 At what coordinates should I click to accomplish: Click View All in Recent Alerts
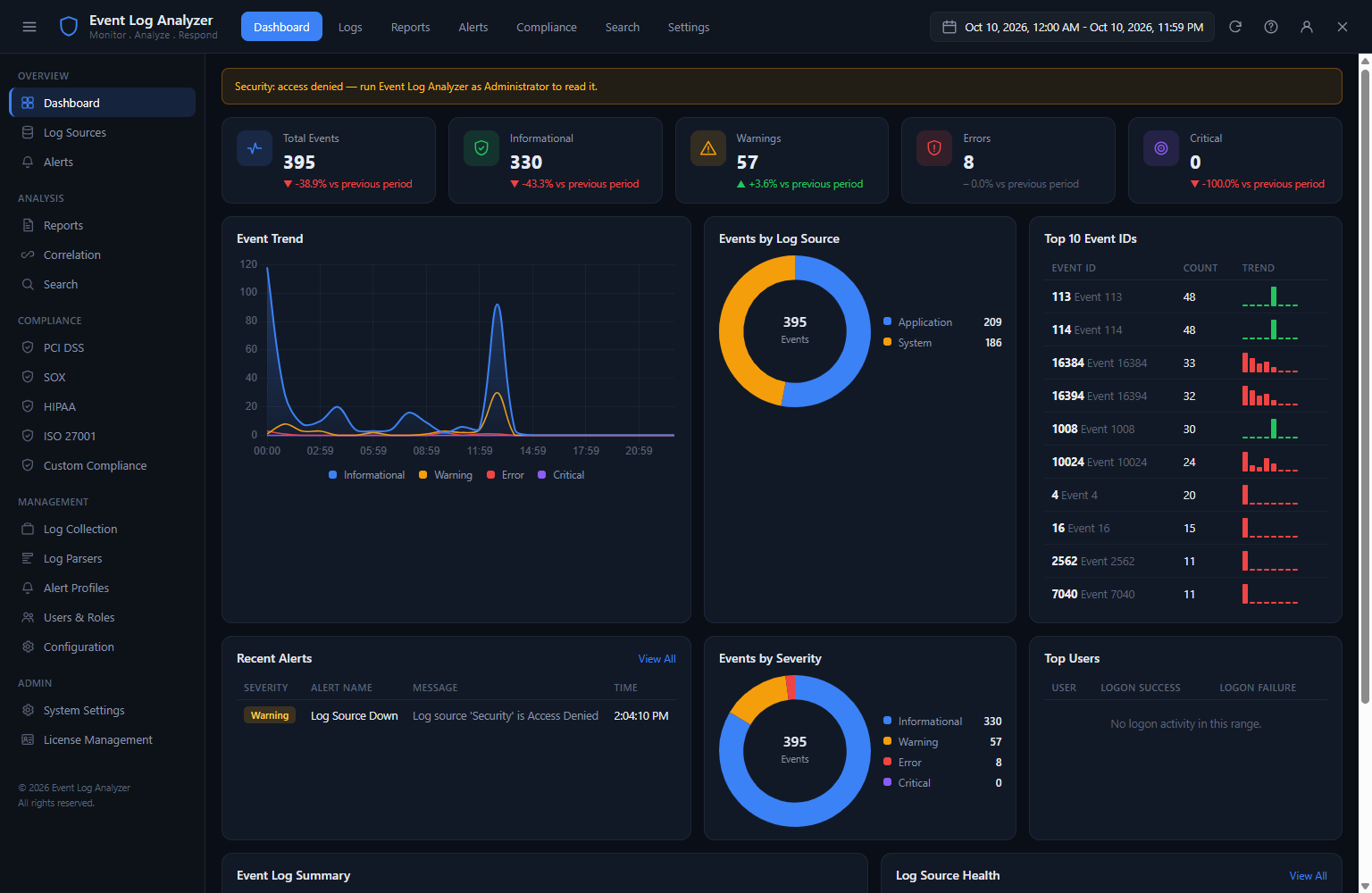pyautogui.click(x=657, y=659)
